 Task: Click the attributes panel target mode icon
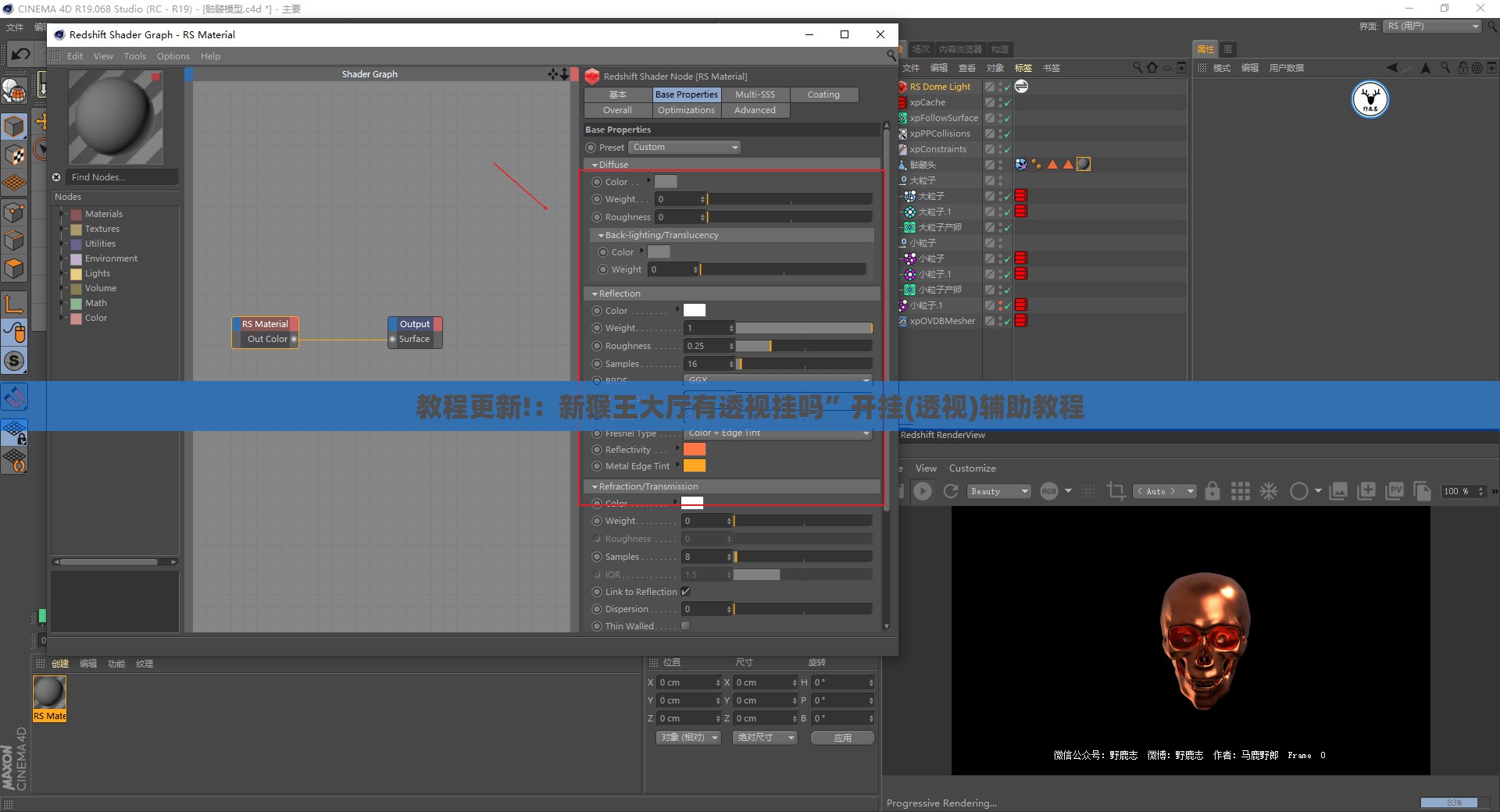1477,68
